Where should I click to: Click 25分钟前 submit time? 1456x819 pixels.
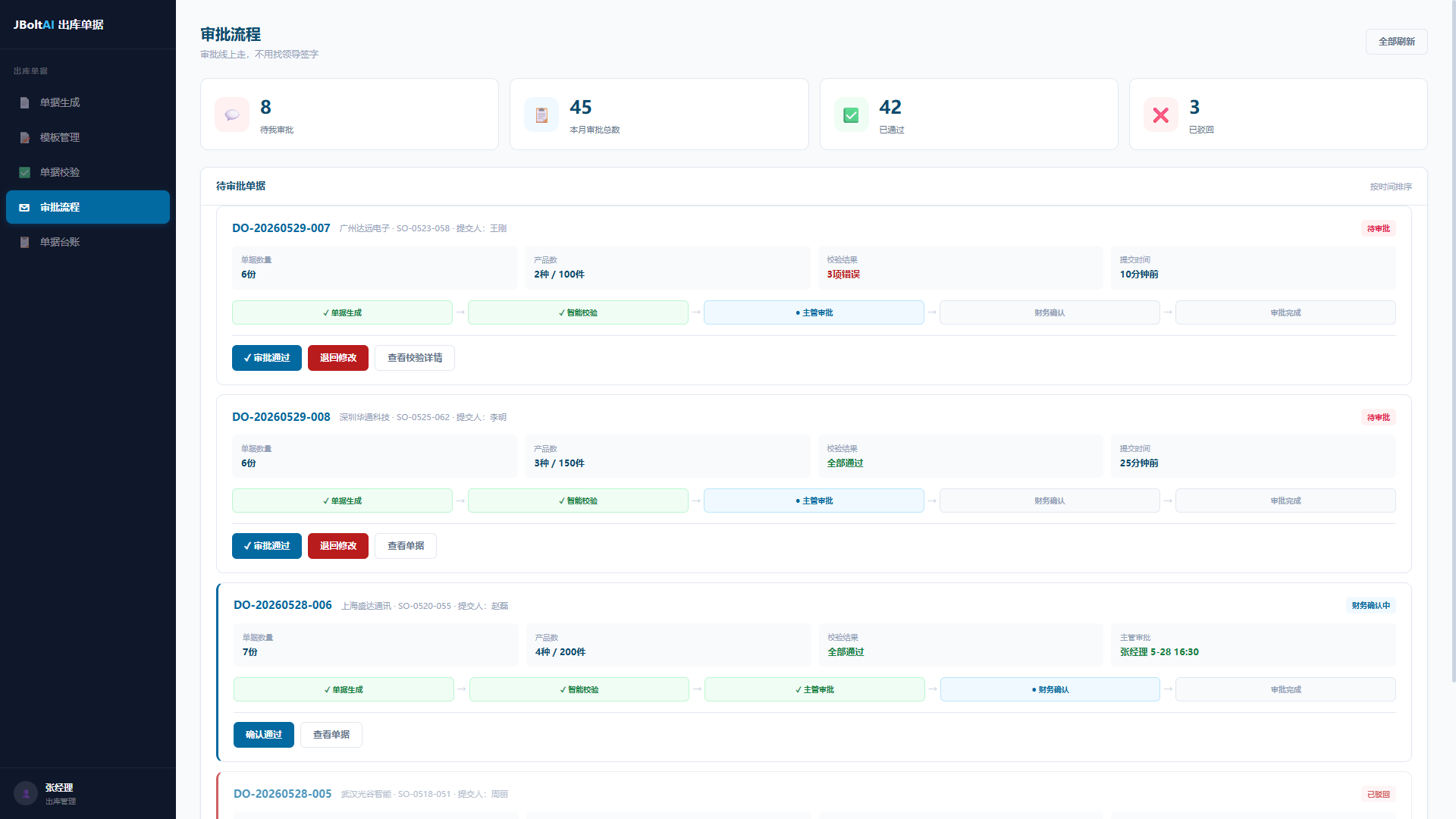tap(1139, 463)
